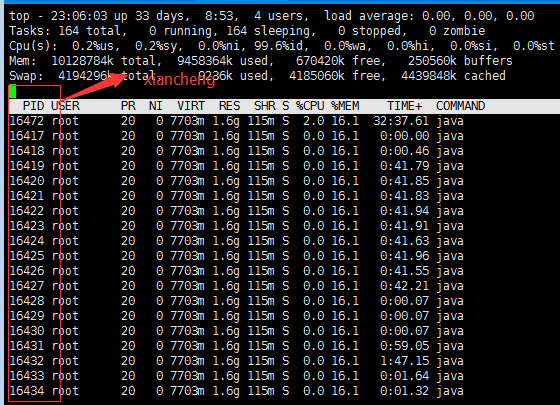Click the 32:37.61 time value
The width and height of the screenshot is (560, 405).
click(x=401, y=121)
